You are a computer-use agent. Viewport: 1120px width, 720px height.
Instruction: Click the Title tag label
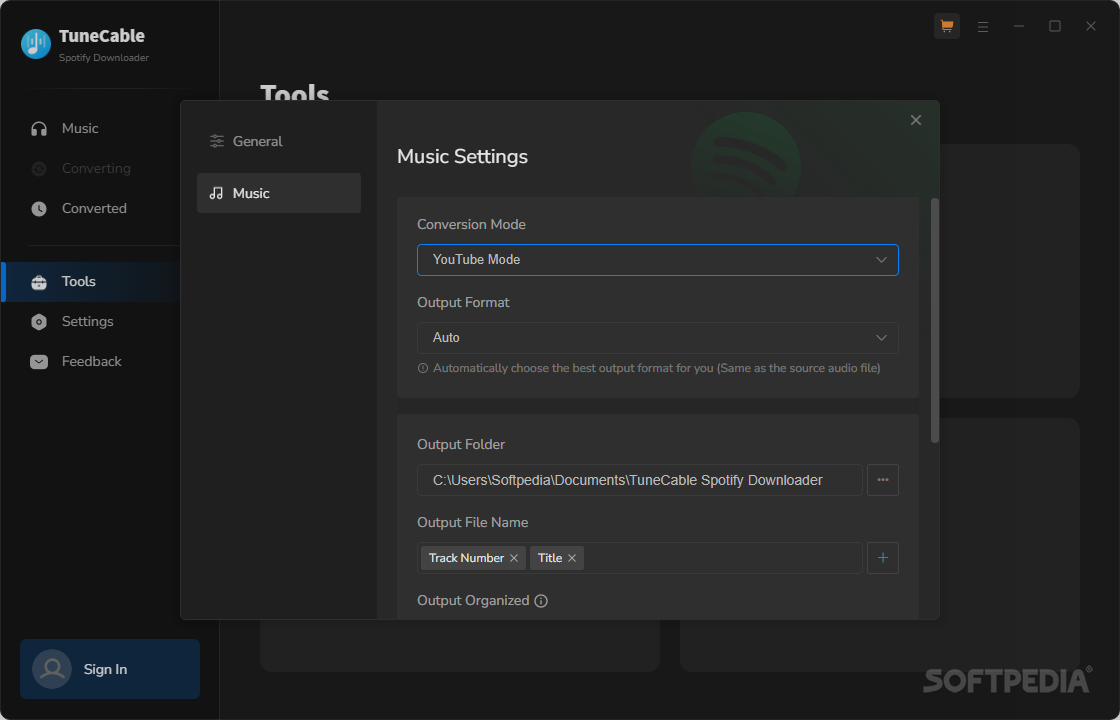click(550, 558)
